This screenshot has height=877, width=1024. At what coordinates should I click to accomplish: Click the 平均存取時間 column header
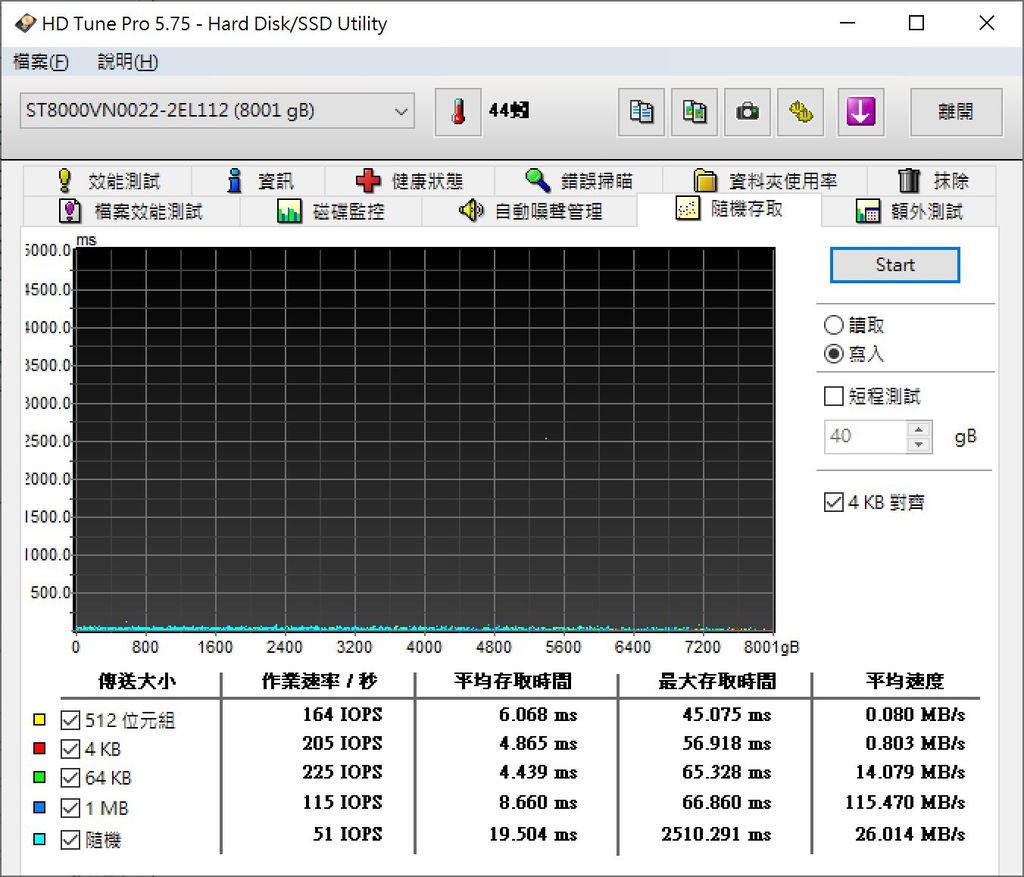(513, 681)
